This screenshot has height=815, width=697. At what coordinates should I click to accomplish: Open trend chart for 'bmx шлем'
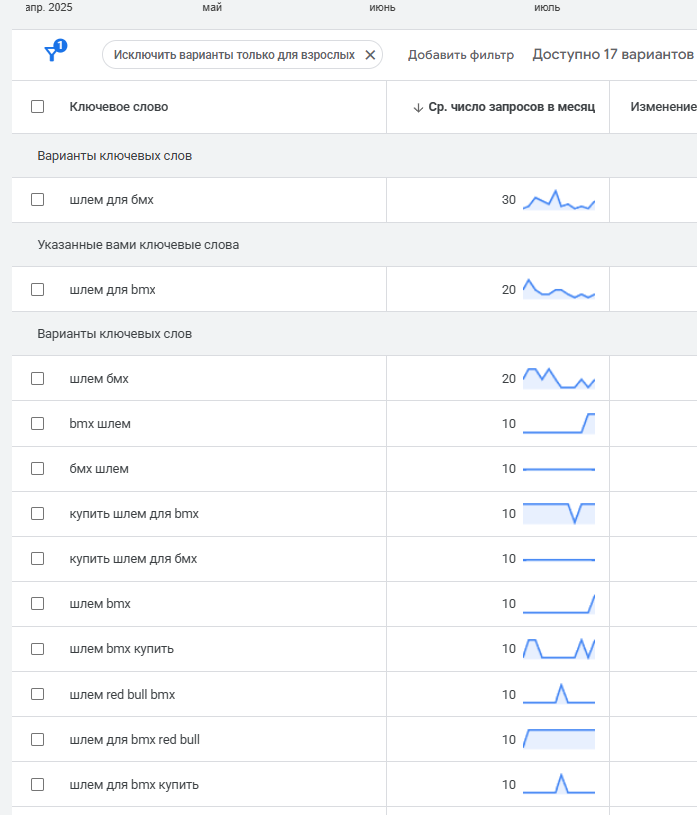pyautogui.click(x=559, y=424)
